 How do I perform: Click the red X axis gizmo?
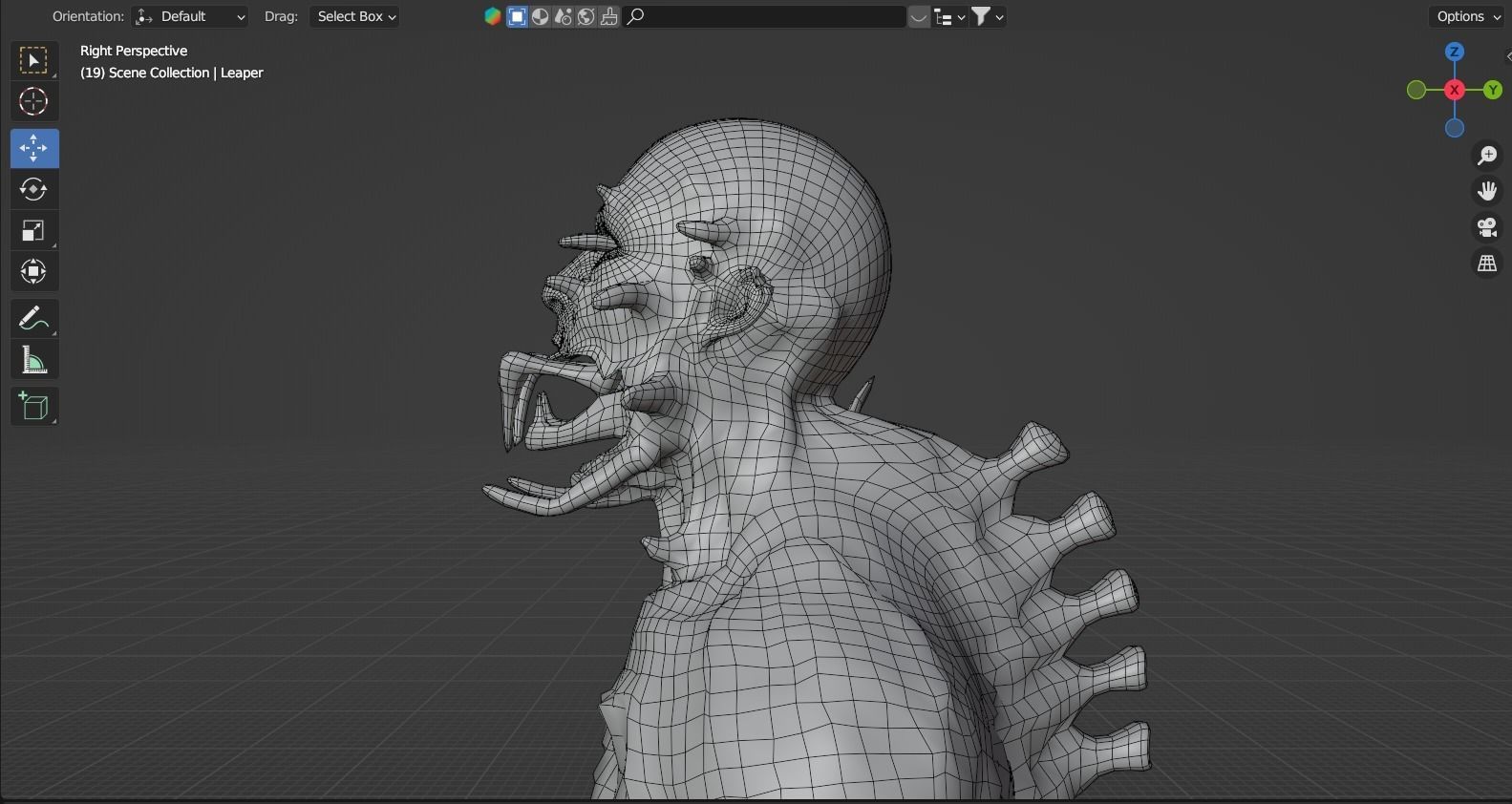tap(1455, 90)
